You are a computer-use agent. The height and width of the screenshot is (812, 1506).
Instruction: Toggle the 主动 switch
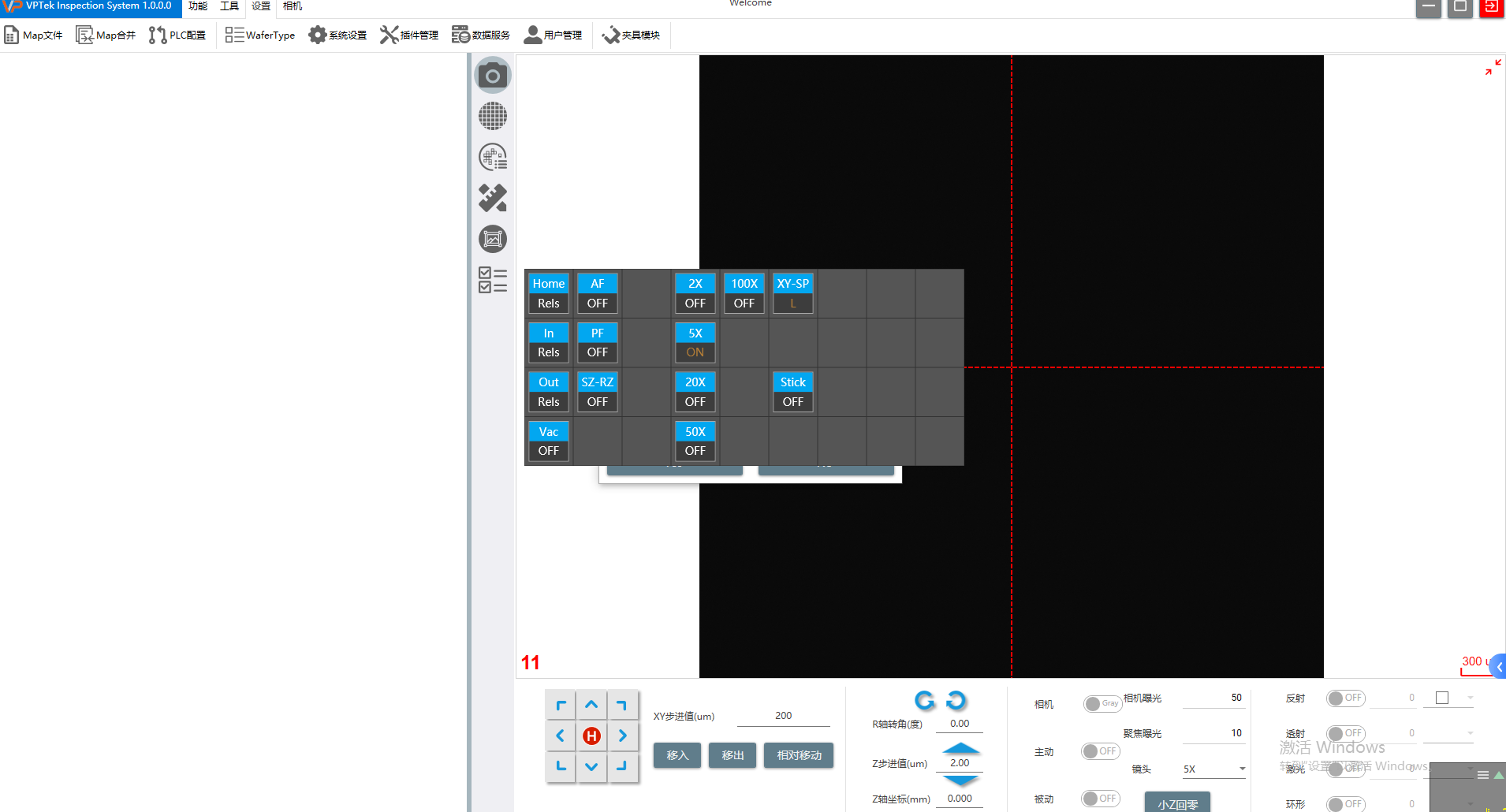click(x=1101, y=751)
